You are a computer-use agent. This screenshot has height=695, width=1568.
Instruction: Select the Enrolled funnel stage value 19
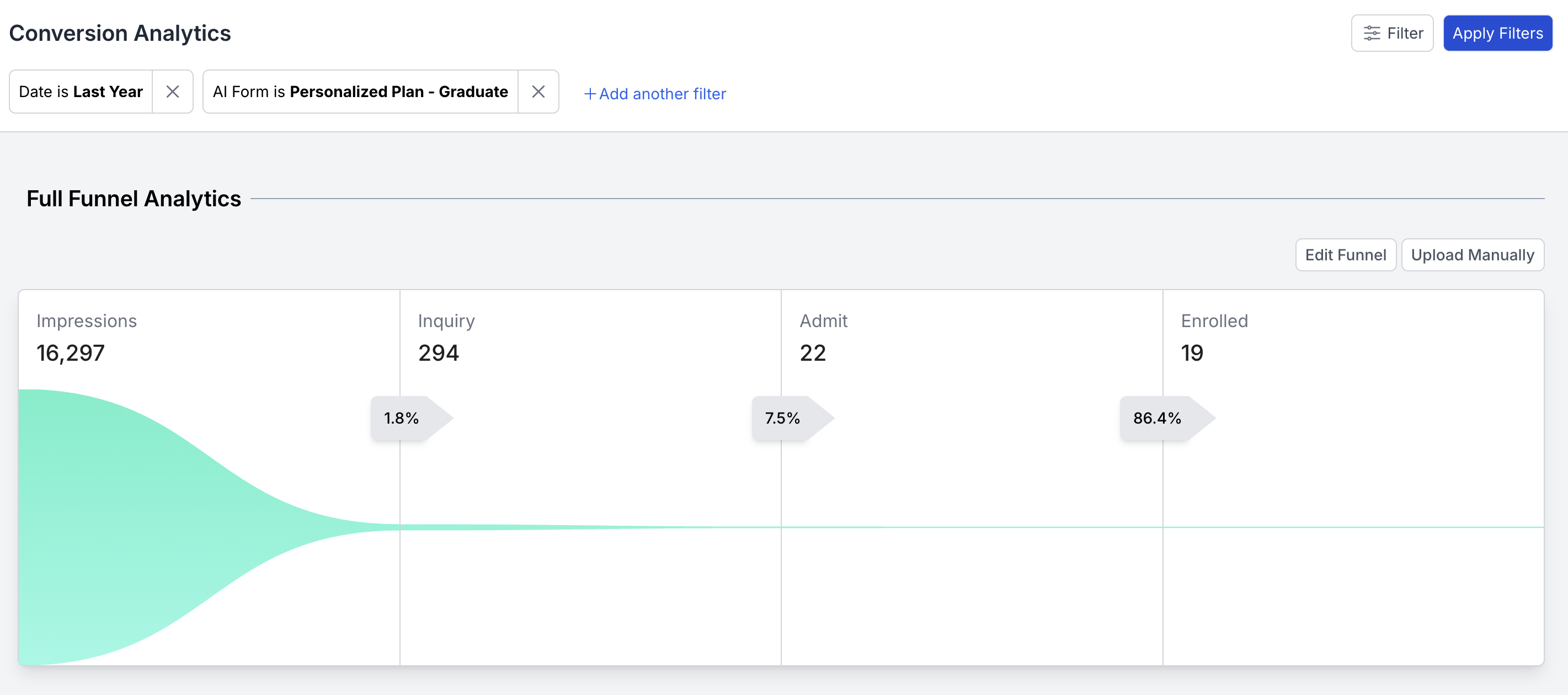pos(1192,353)
